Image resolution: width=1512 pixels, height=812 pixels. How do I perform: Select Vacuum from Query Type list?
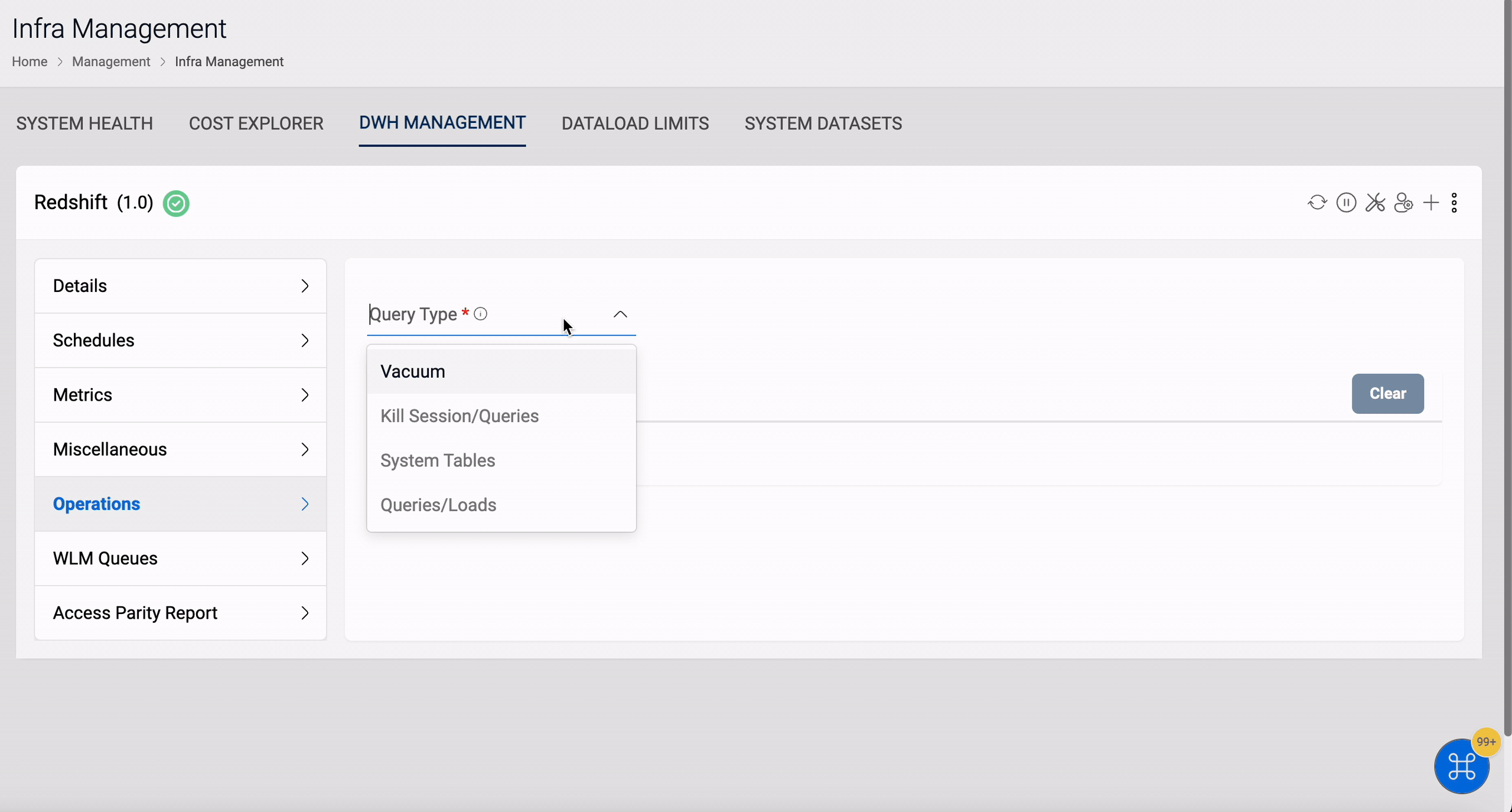(501, 372)
